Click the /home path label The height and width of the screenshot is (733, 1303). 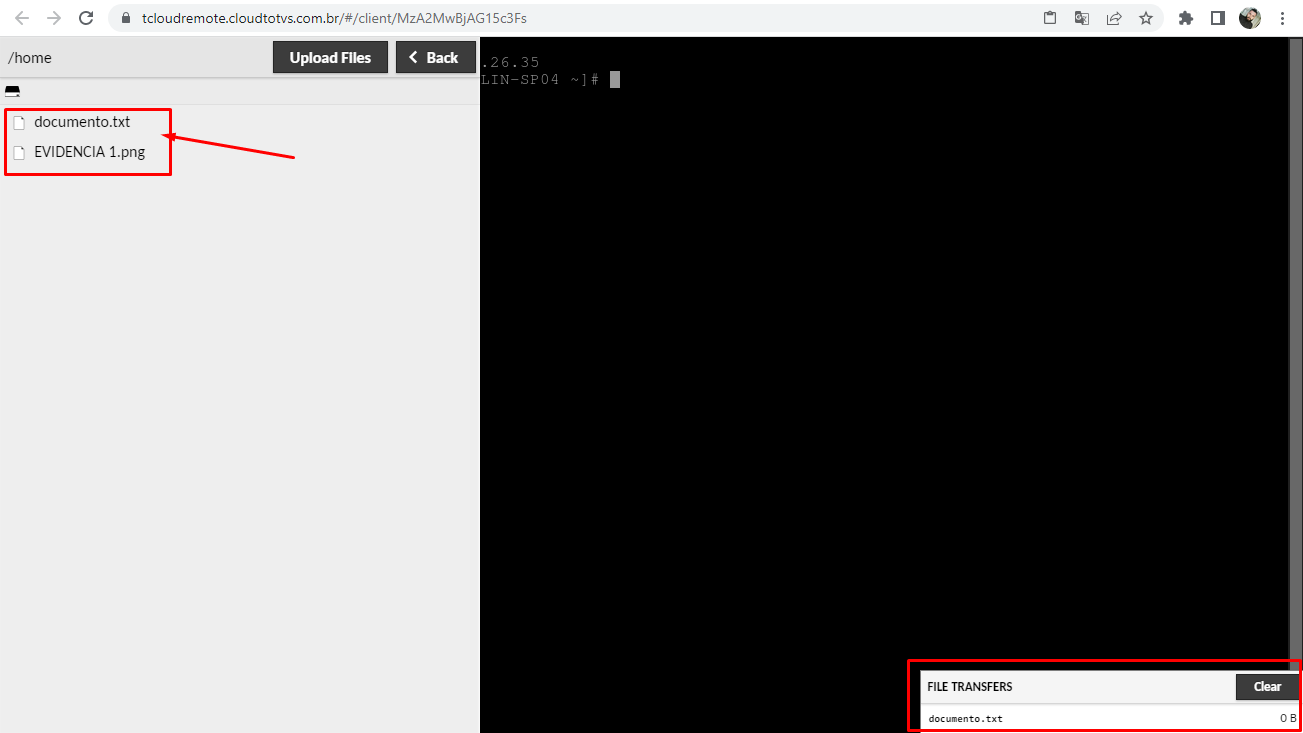click(x=30, y=58)
